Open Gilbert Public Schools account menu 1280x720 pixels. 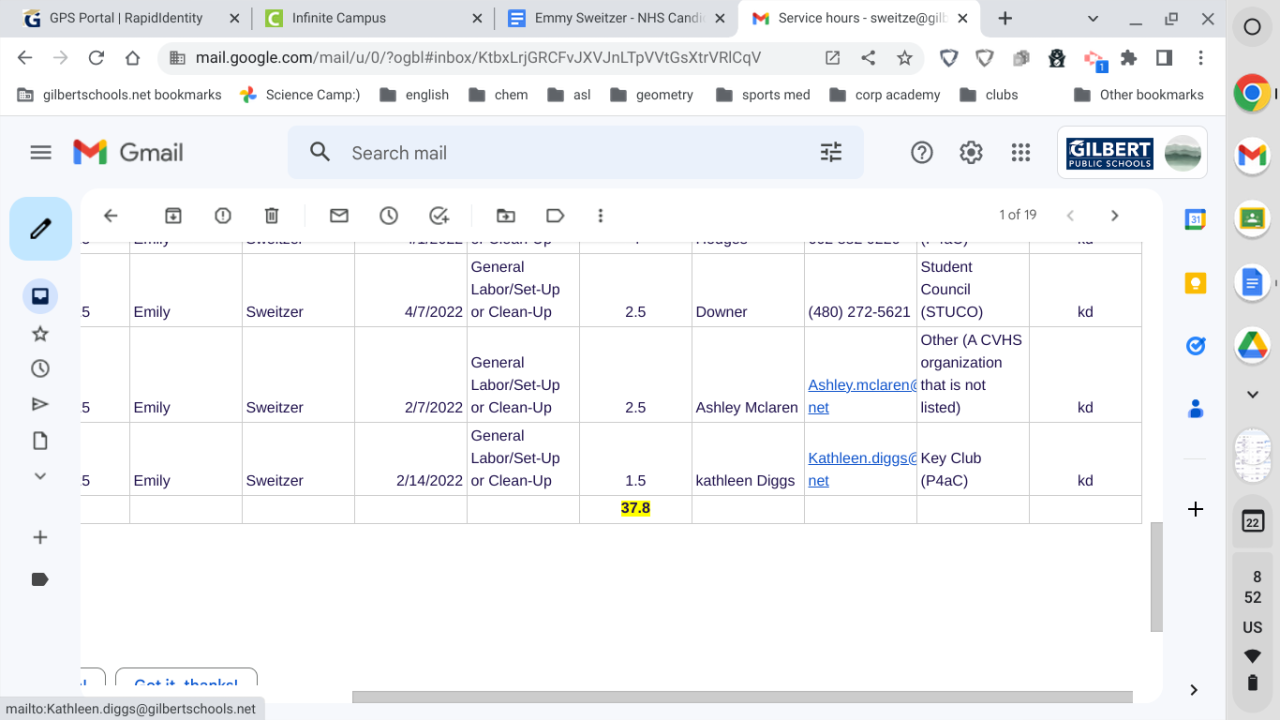coord(1132,153)
